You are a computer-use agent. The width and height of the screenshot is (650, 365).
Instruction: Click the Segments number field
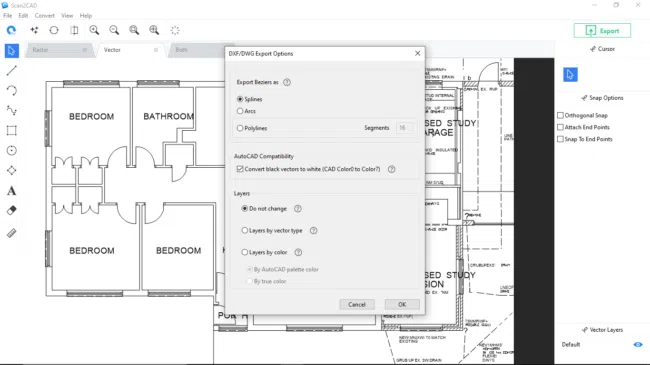tap(404, 128)
